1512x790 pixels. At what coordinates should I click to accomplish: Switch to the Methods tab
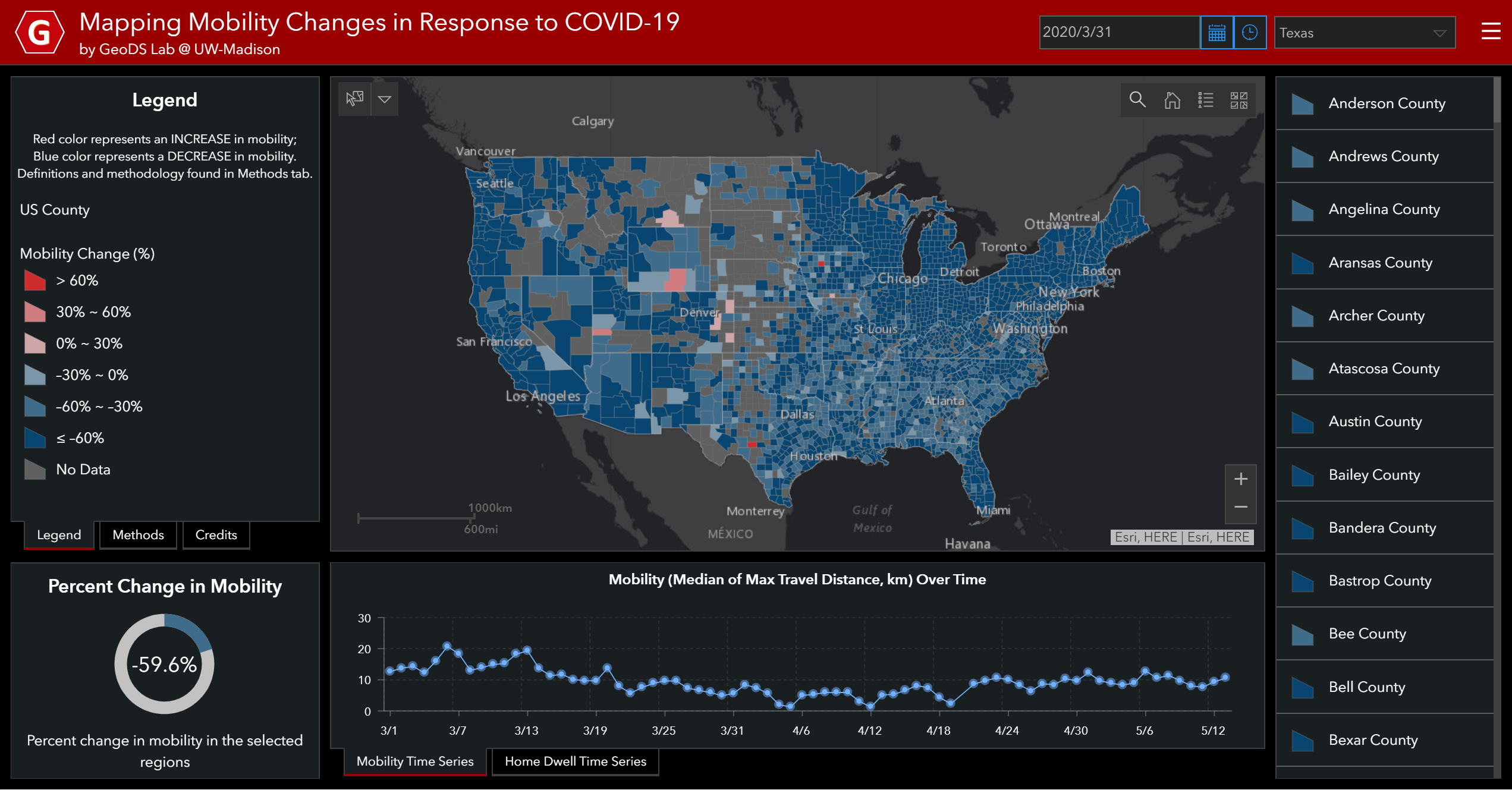click(x=138, y=535)
